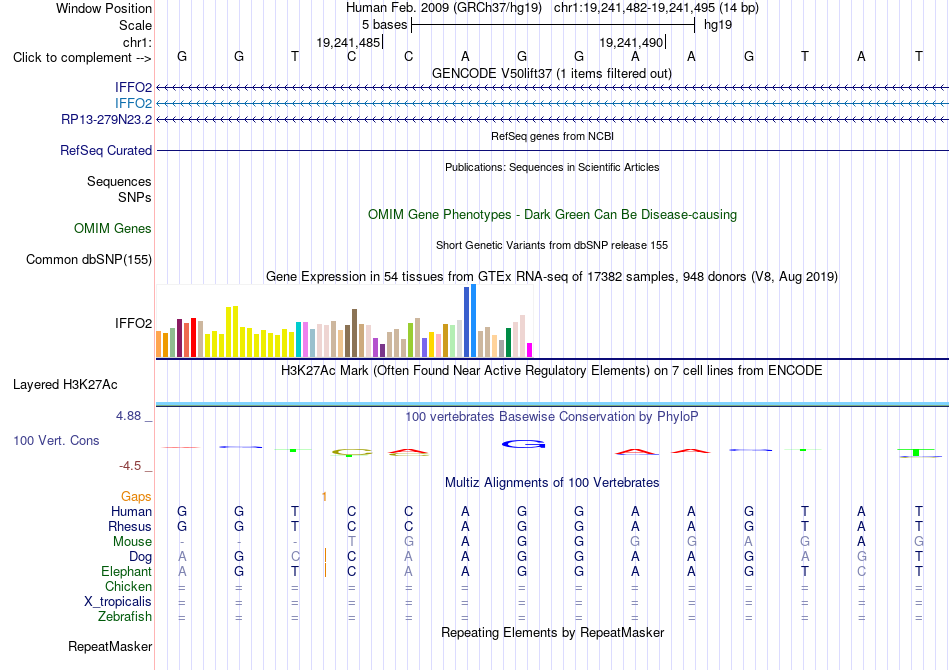The width and height of the screenshot is (950, 670).
Task: Click the 19,241,490 position marker
Action: 631,42
